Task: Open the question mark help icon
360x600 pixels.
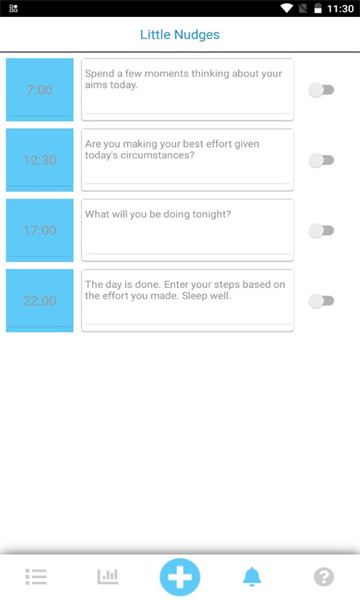Action: [324, 577]
